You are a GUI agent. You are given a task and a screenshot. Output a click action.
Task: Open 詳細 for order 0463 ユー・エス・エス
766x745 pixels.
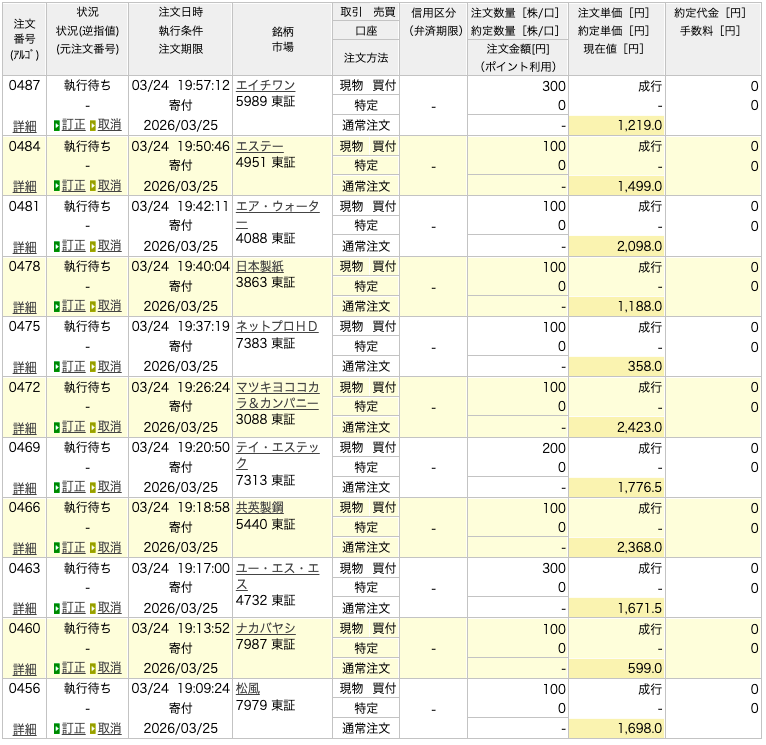24,608
